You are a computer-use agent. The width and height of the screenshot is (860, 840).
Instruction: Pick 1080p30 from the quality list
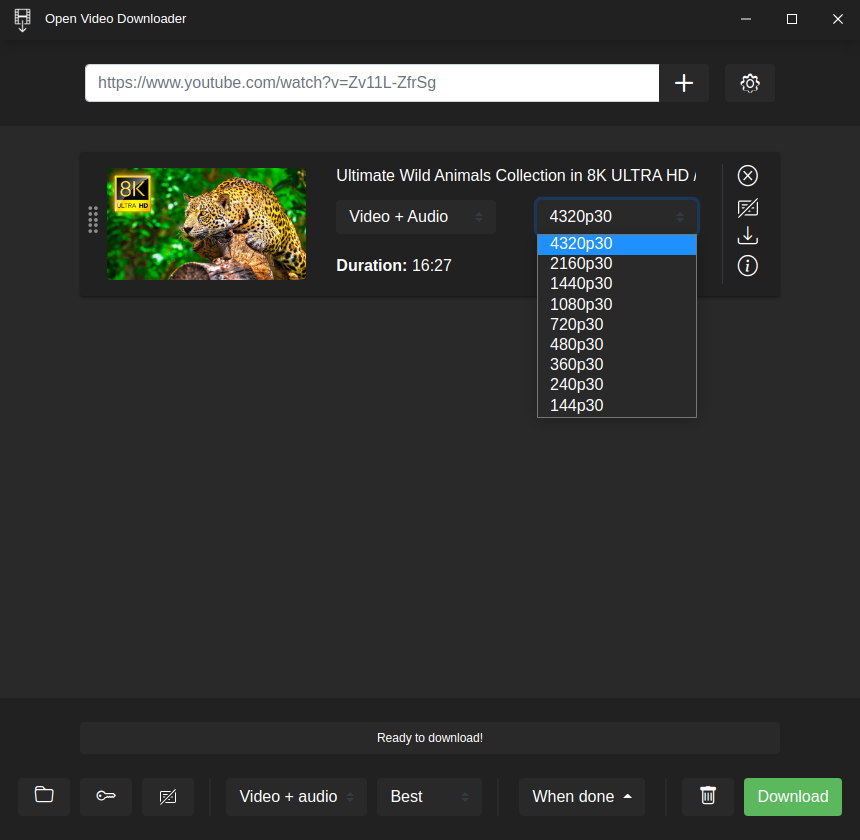(x=616, y=304)
